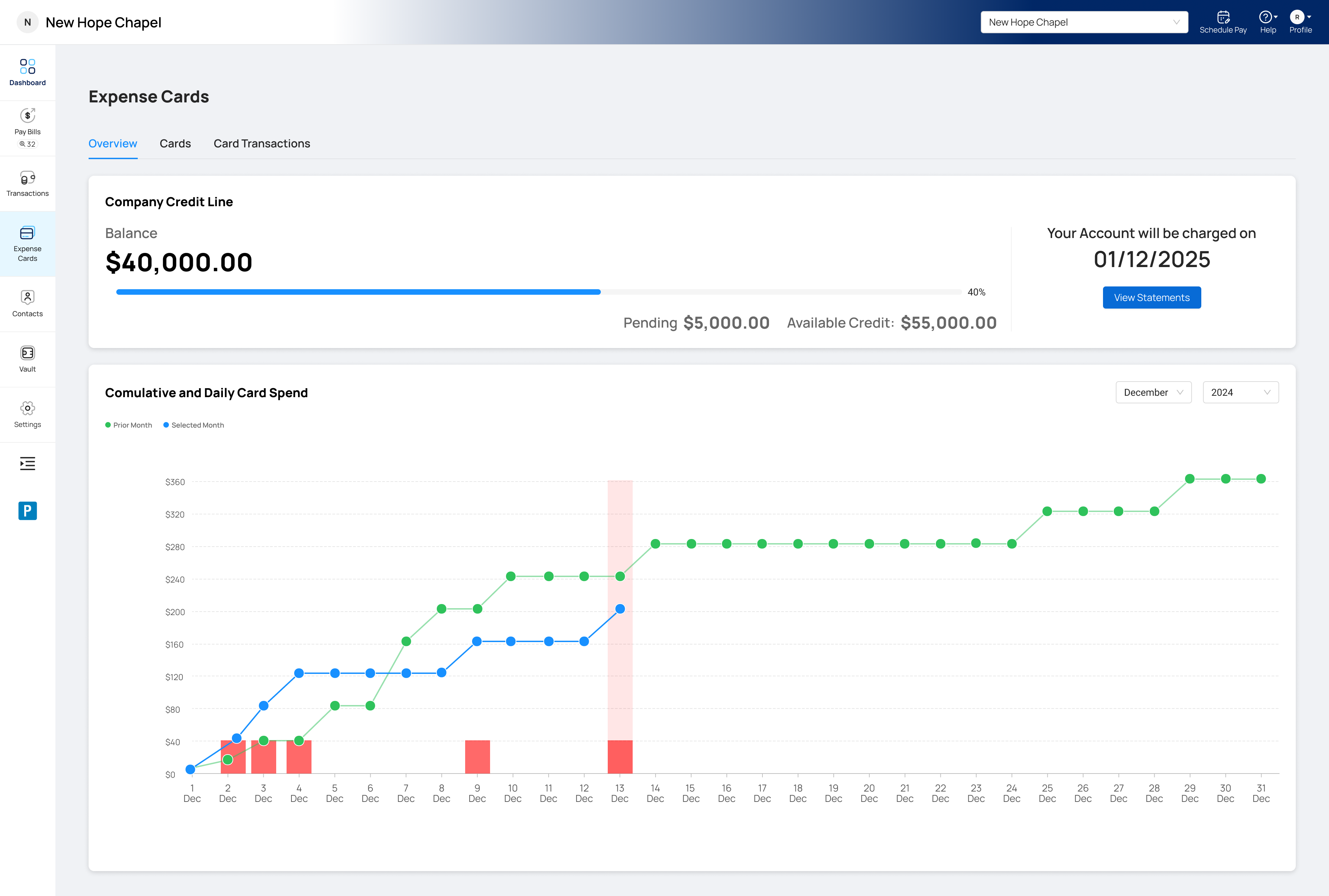Click the Pay Bills 32 count badge
Viewport: 1329px width, 896px height.
click(27, 144)
